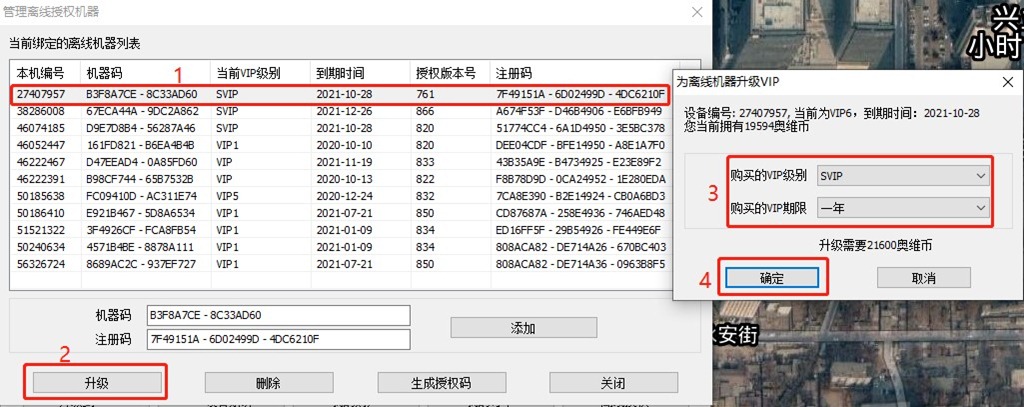Sort by 授权版本号 column header
1024x407 pixels.
coord(440,74)
